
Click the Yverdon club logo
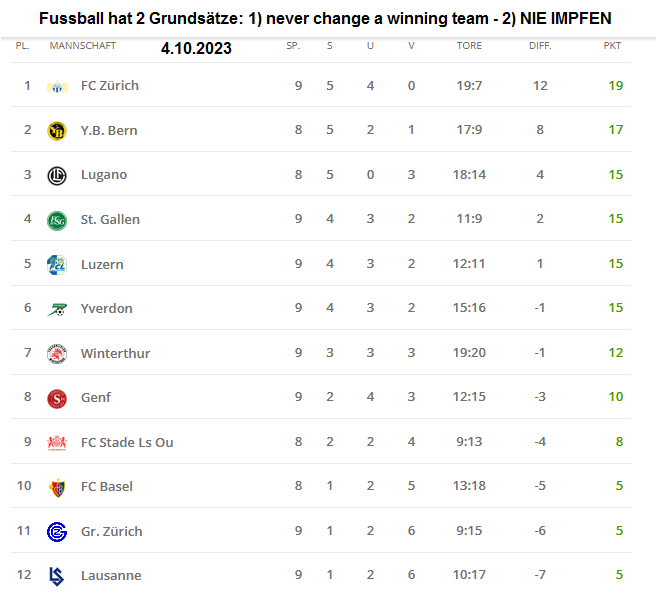56,309
